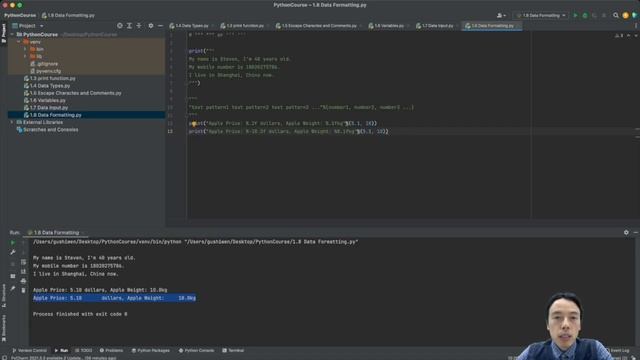Open the Terminal tool window
The image size is (640, 360).
(233, 350)
